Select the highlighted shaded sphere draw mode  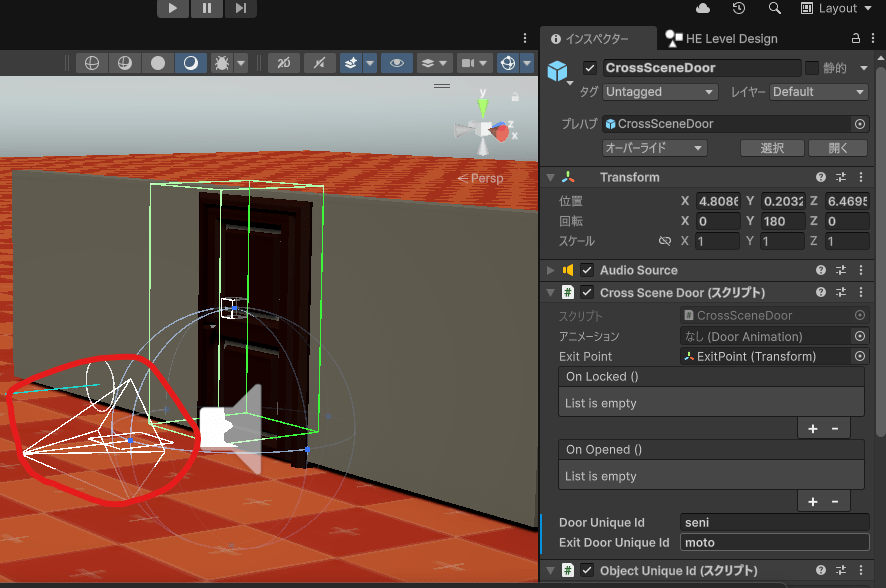pos(191,63)
